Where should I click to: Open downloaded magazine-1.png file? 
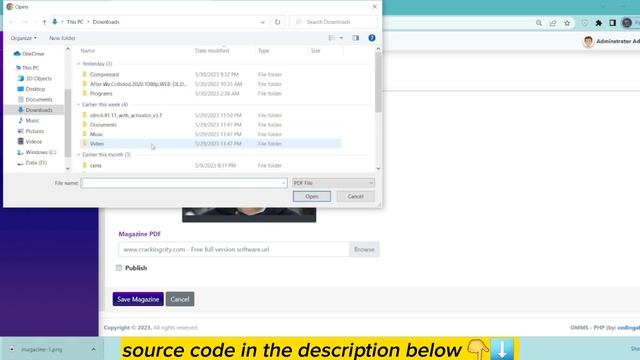tap(42, 349)
